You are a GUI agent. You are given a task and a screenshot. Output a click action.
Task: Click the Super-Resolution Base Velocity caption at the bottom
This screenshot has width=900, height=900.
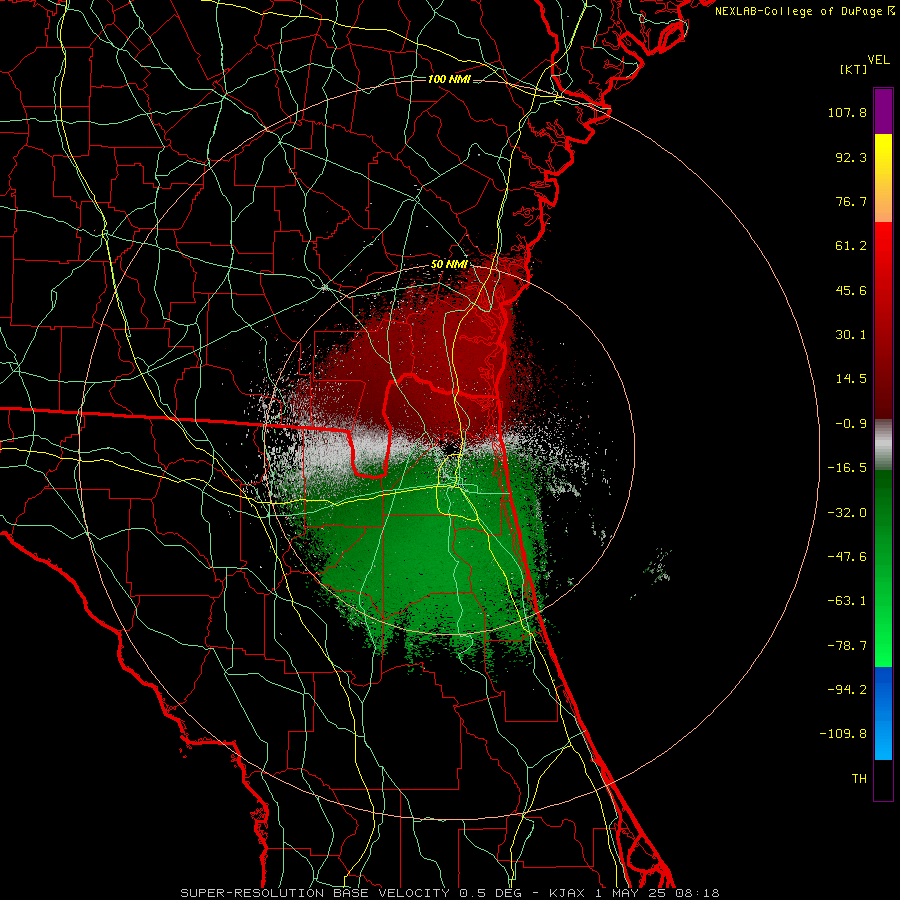tap(449, 893)
